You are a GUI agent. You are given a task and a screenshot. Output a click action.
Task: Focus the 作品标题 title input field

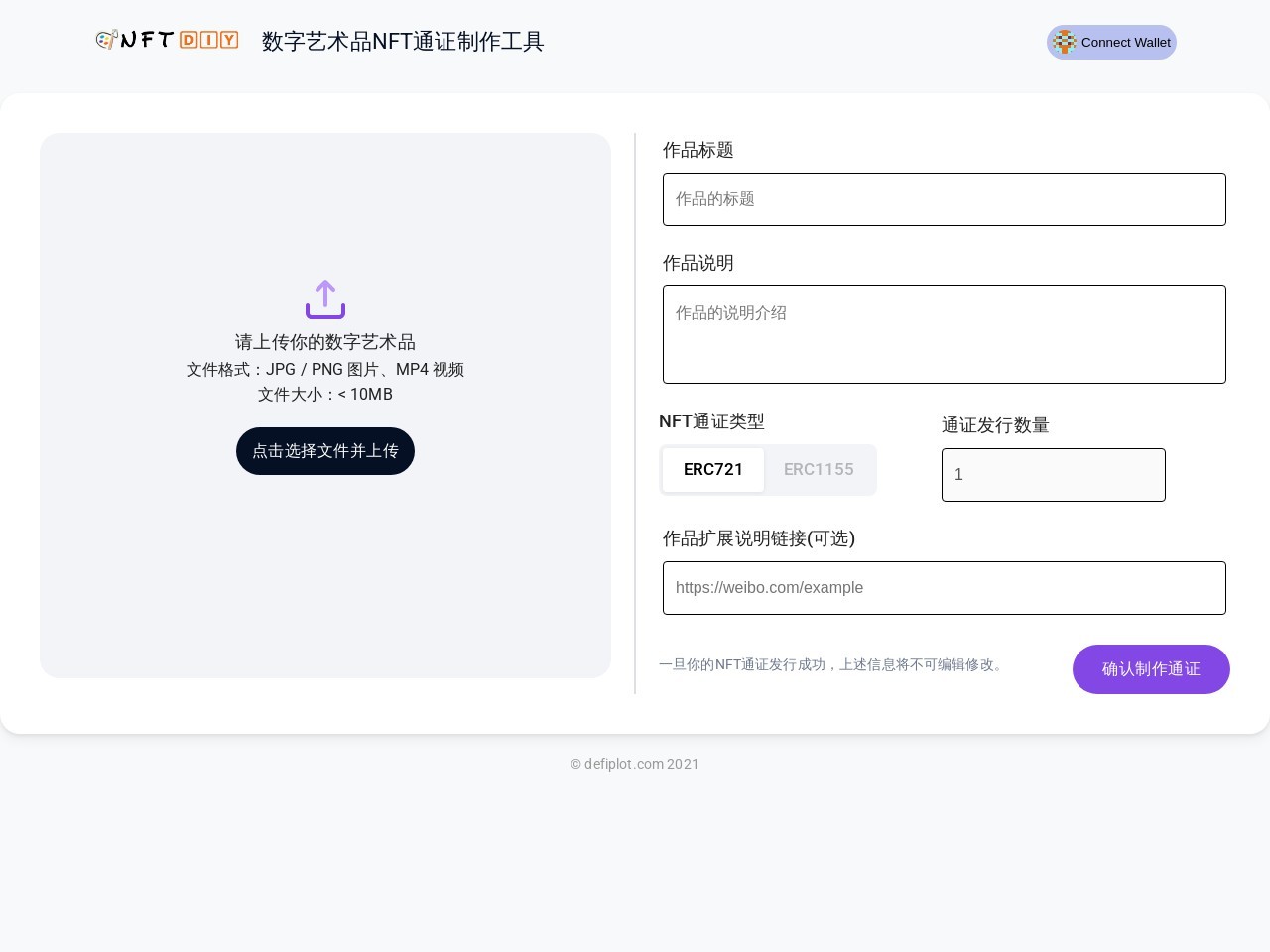point(944,199)
